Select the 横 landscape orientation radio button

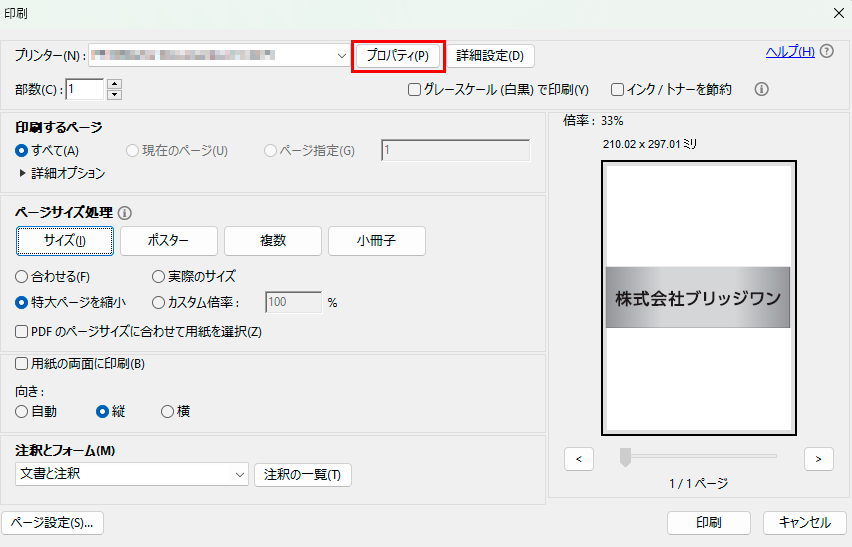168,411
